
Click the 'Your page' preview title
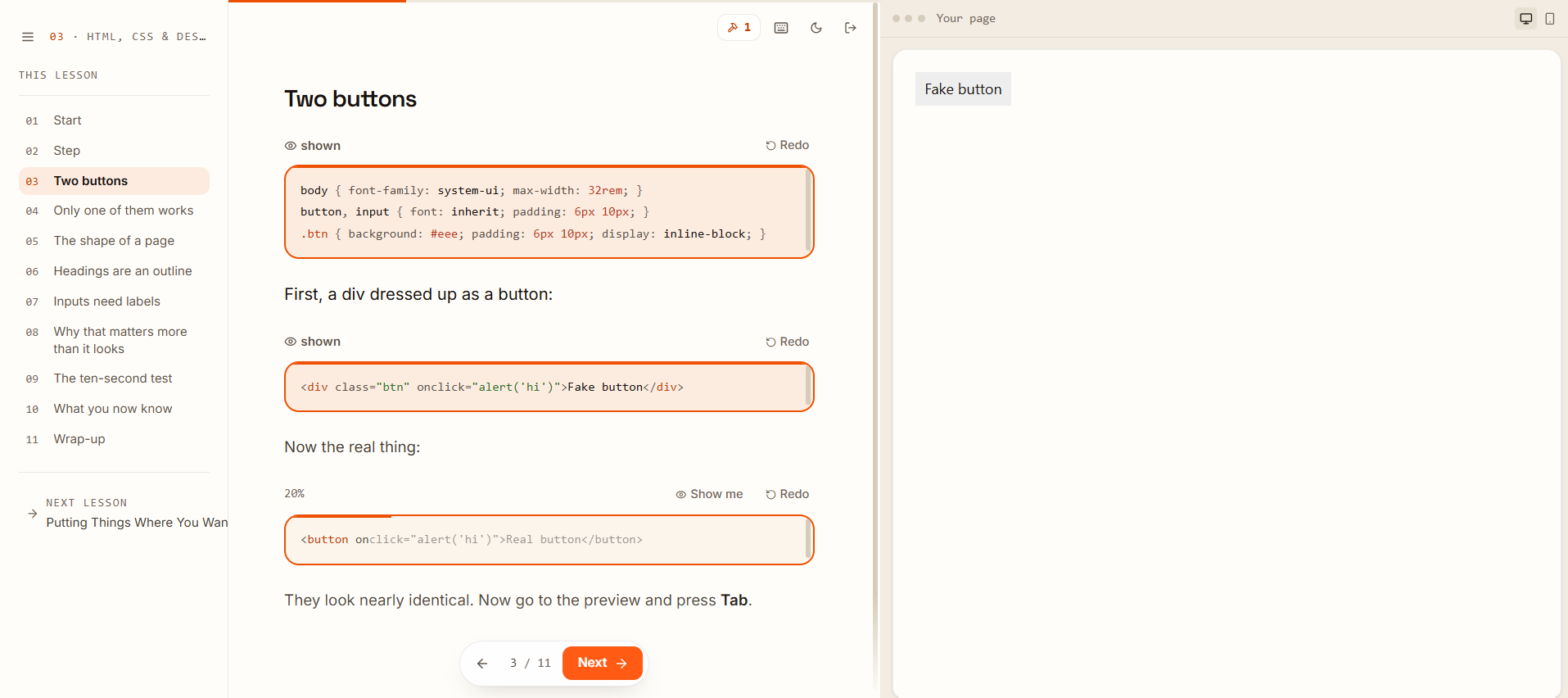click(966, 19)
